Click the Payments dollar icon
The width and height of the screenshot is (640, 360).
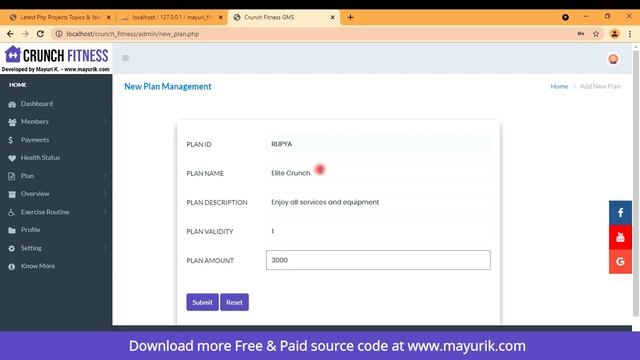(x=11, y=140)
